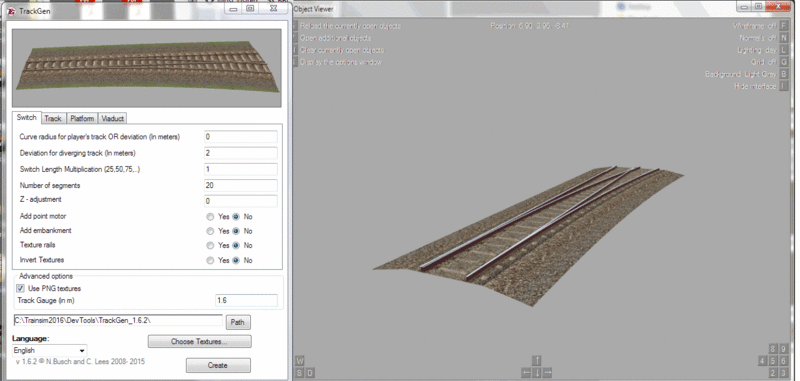Toggle wireframe with the F key icon
This screenshot has width=800, height=381.
pyautogui.click(x=784, y=26)
